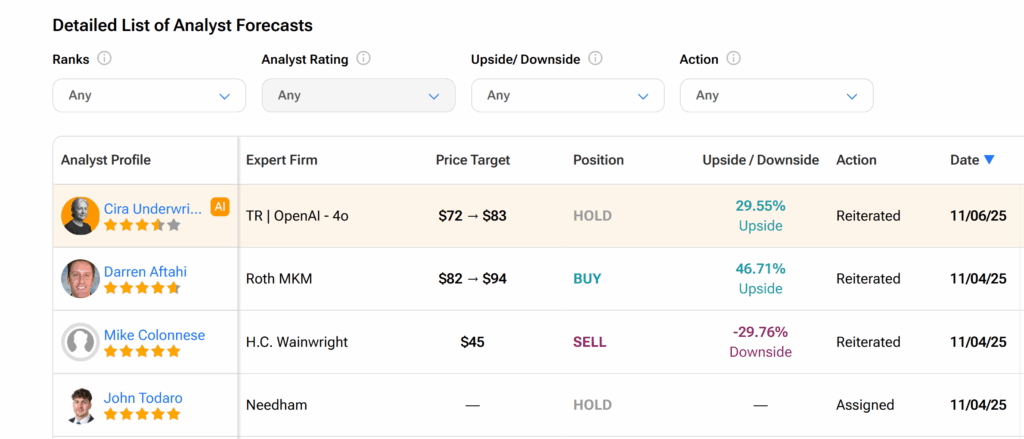Open the Ranks dropdown
Image resolution: width=1024 pixels, height=439 pixels.
tap(149, 96)
